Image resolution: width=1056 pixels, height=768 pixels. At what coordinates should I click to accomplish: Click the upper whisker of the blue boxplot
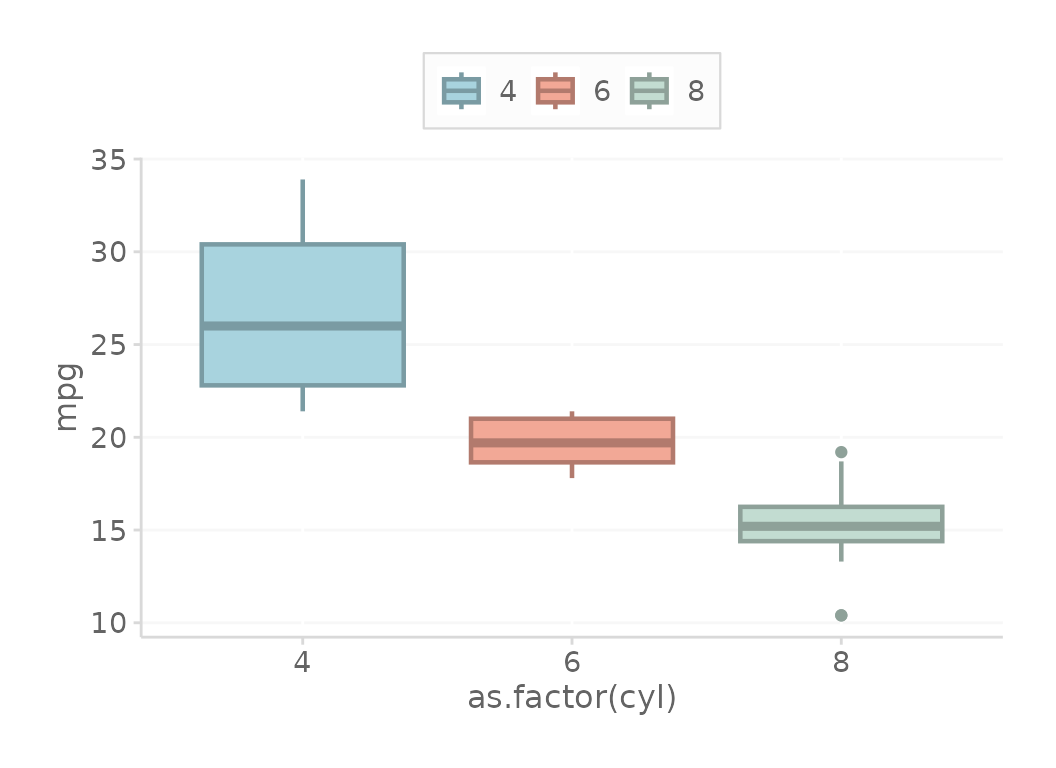(x=302, y=212)
